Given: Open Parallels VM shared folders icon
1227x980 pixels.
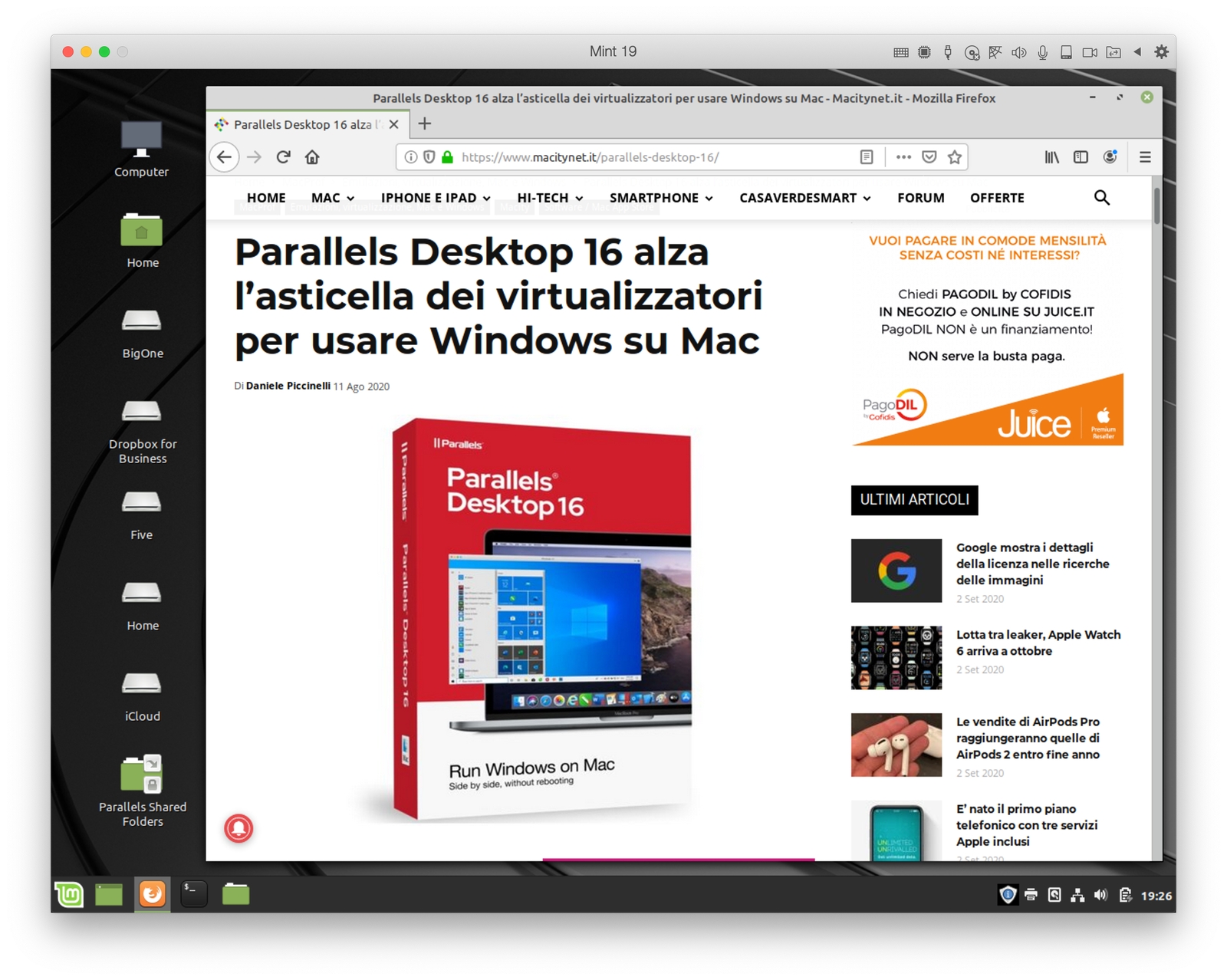Looking at the screenshot, I should [1114, 52].
